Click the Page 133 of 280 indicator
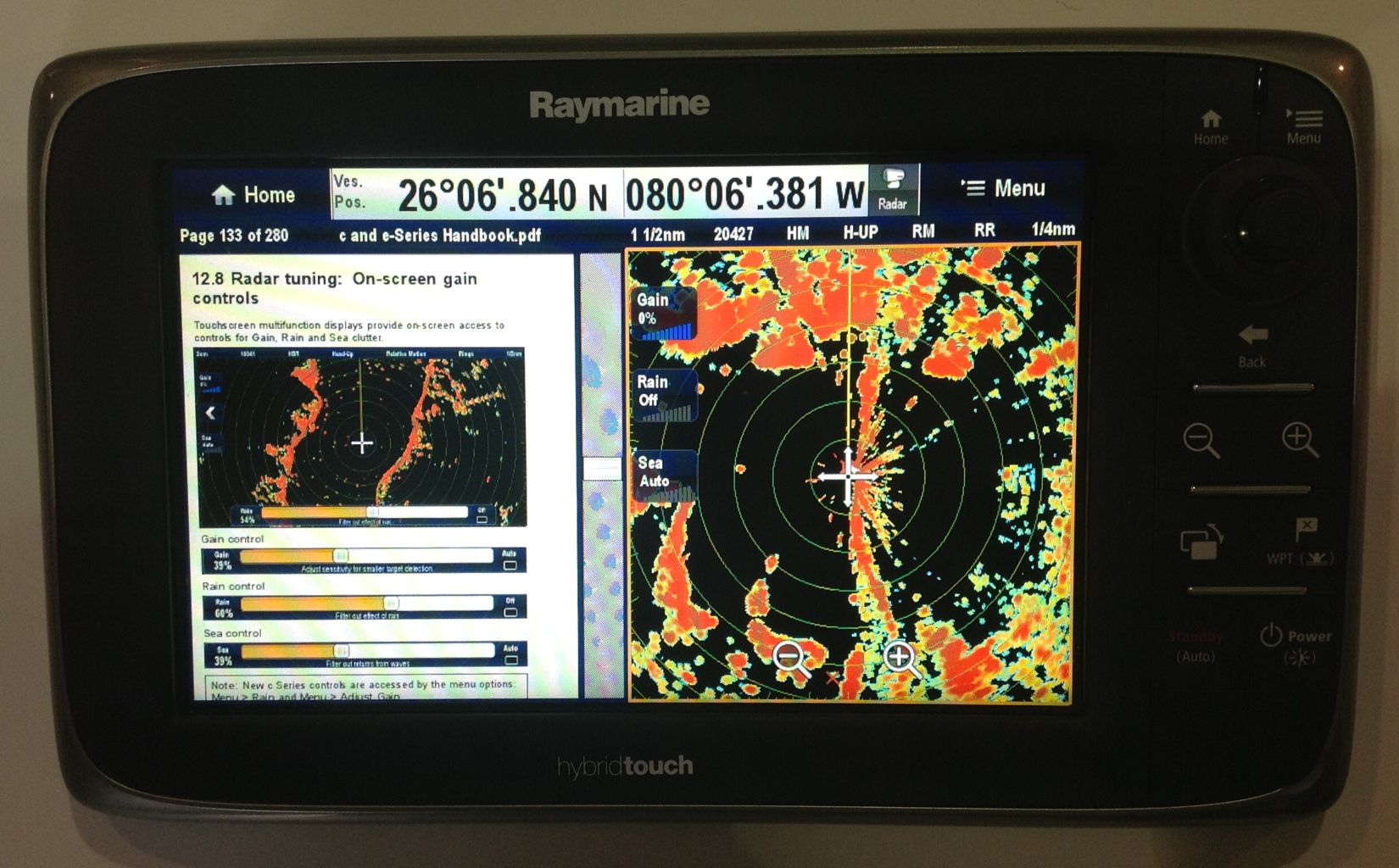The image size is (1399, 868). 234,236
